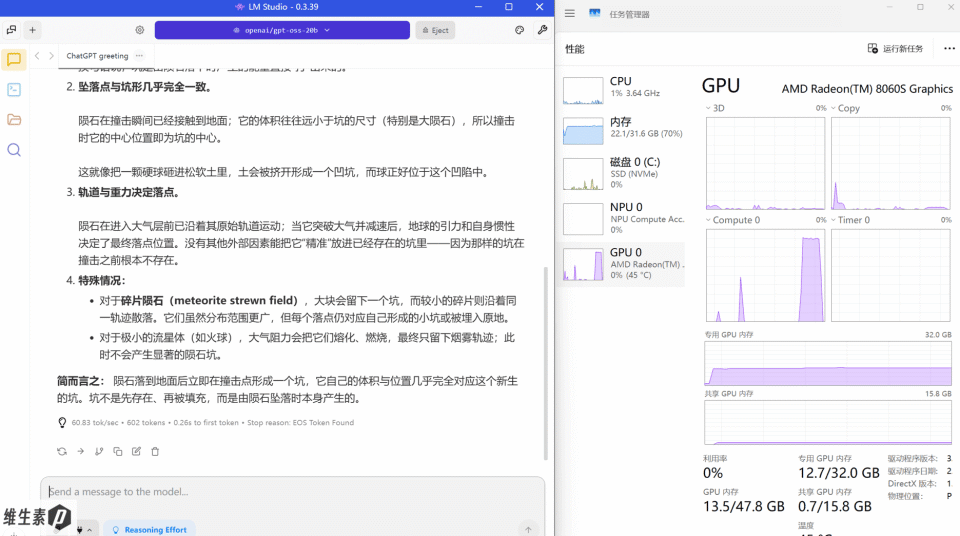Go back with left chevron arrow
Viewport: 960px width, 536px height.
point(37,56)
